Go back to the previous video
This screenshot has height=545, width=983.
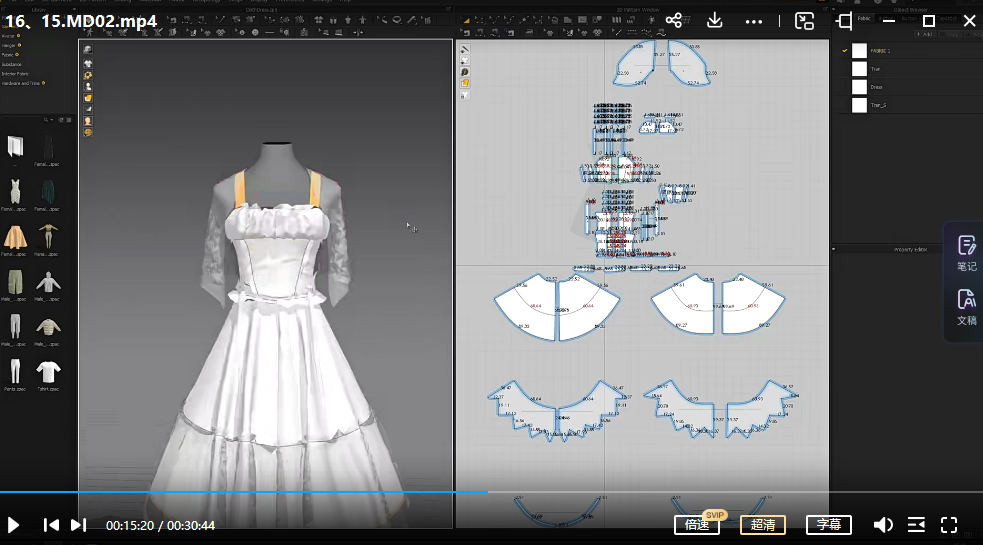coord(50,525)
